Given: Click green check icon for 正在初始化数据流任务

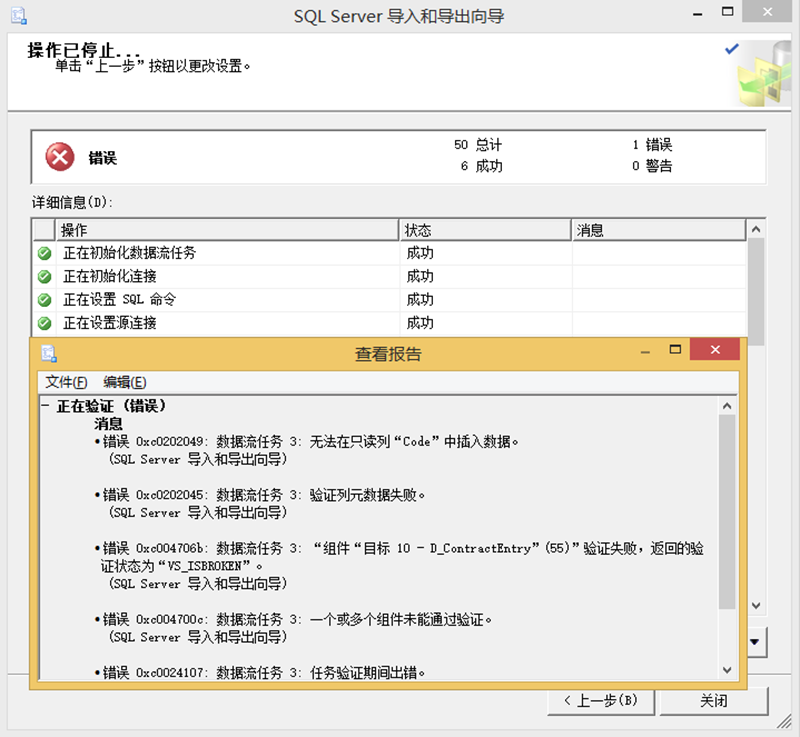Looking at the screenshot, I should tap(45, 253).
